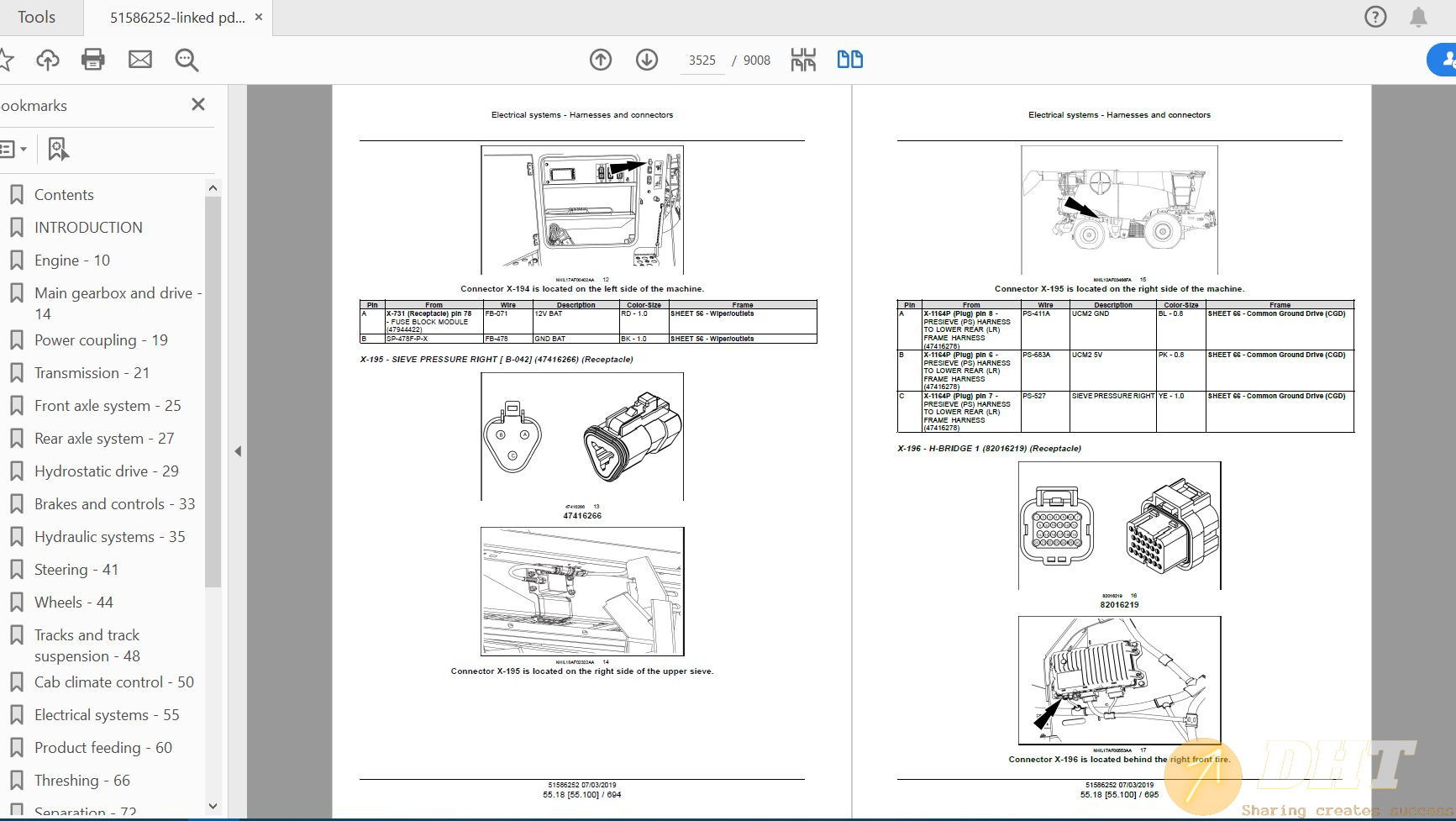
Task: Open the Brakes and controls - 33 bookmark
Action: 114,504
